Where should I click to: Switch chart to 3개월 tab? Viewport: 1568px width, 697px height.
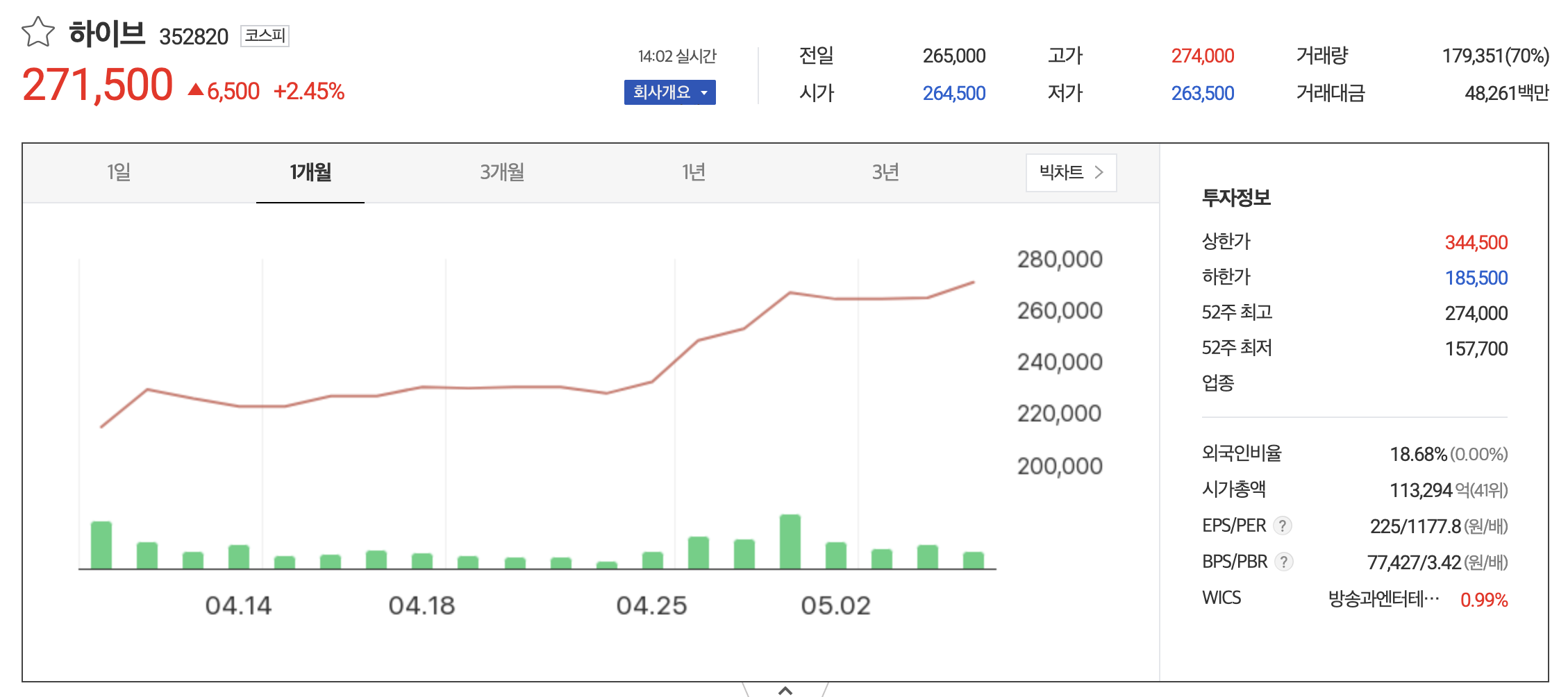(502, 172)
